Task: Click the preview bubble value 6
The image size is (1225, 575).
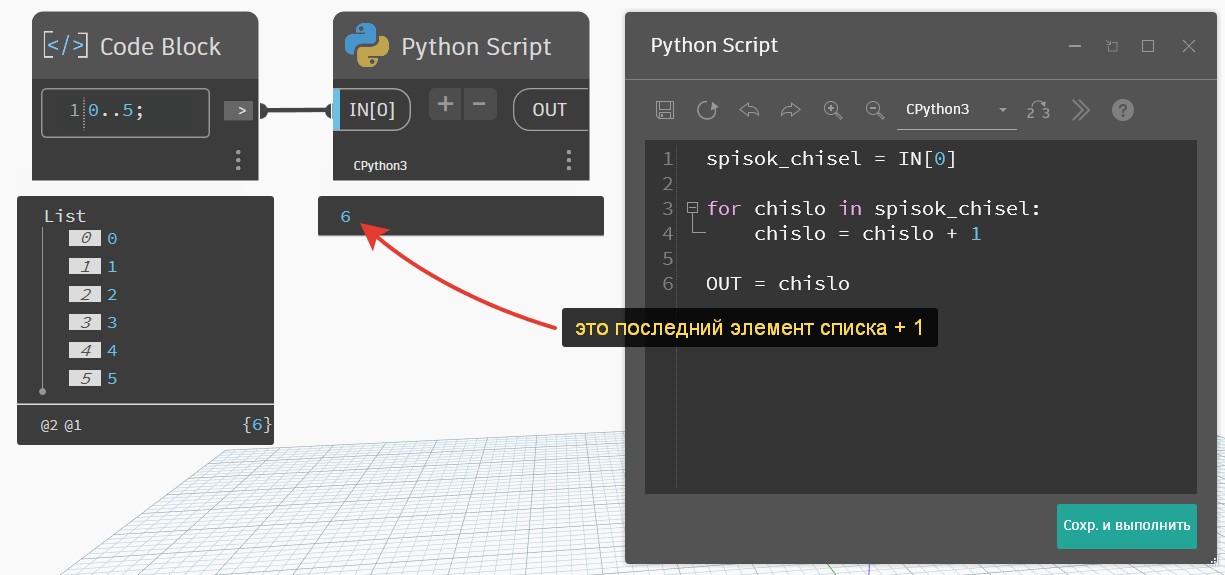Action: click(346, 216)
